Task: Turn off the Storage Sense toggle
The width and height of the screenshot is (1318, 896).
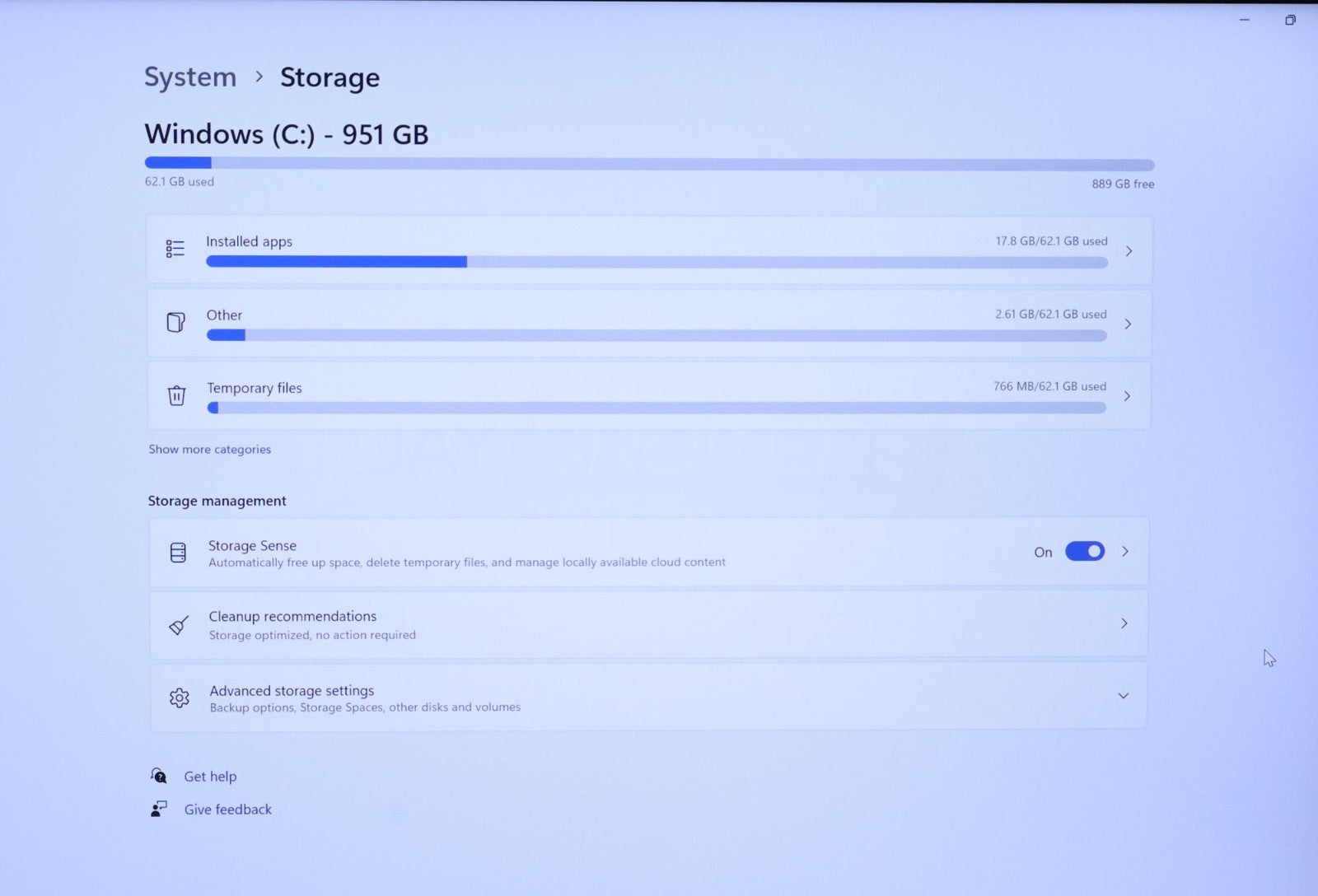Action: coord(1084,552)
